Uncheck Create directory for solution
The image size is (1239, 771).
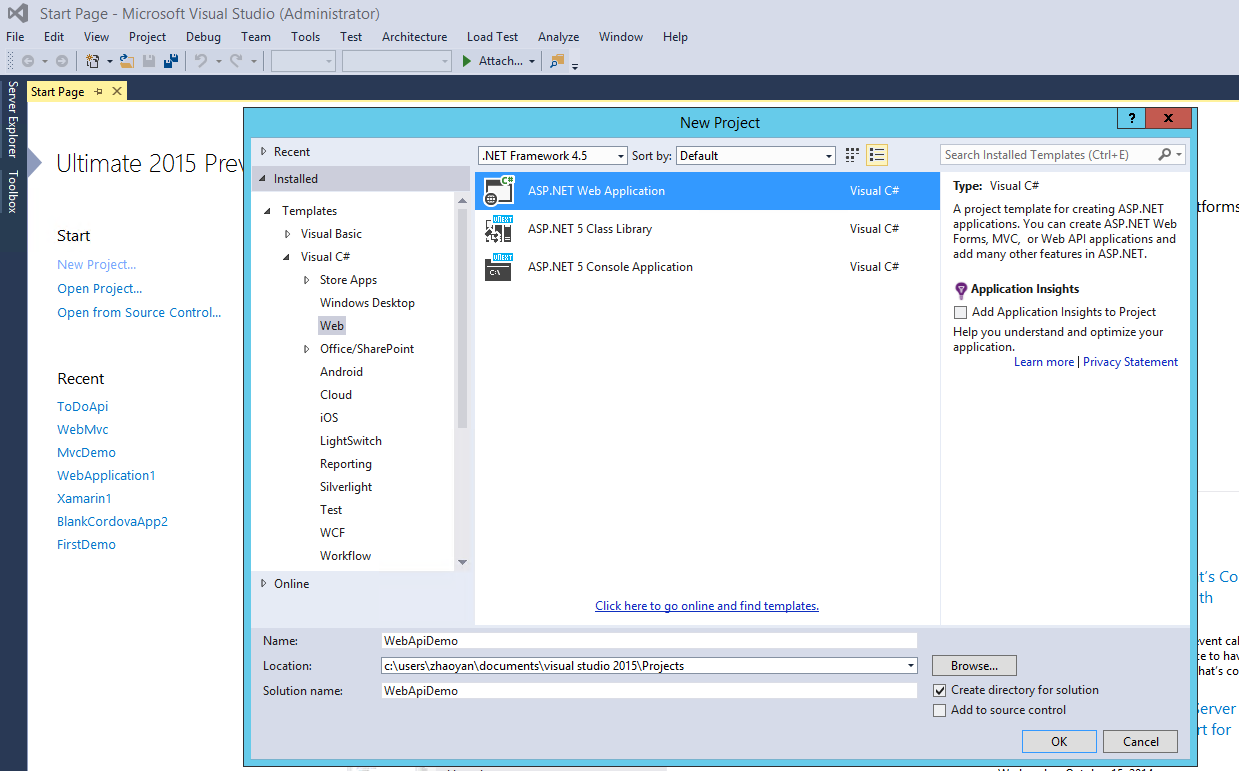coord(939,690)
